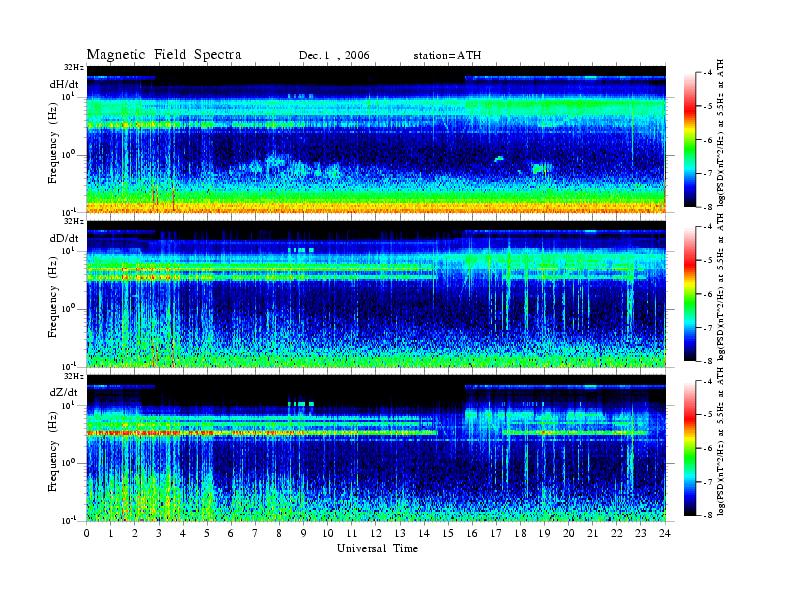Click the dZ/dt spectrogram plot
The width and height of the screenshot is (792, 612).
[376, 448]
